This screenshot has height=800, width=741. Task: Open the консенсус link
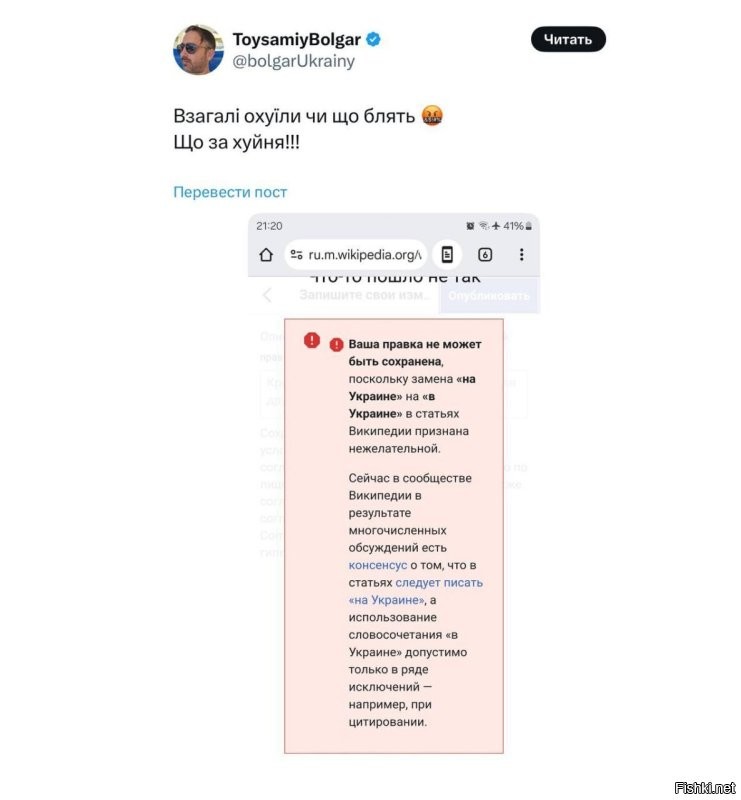[x=378, y=565]
